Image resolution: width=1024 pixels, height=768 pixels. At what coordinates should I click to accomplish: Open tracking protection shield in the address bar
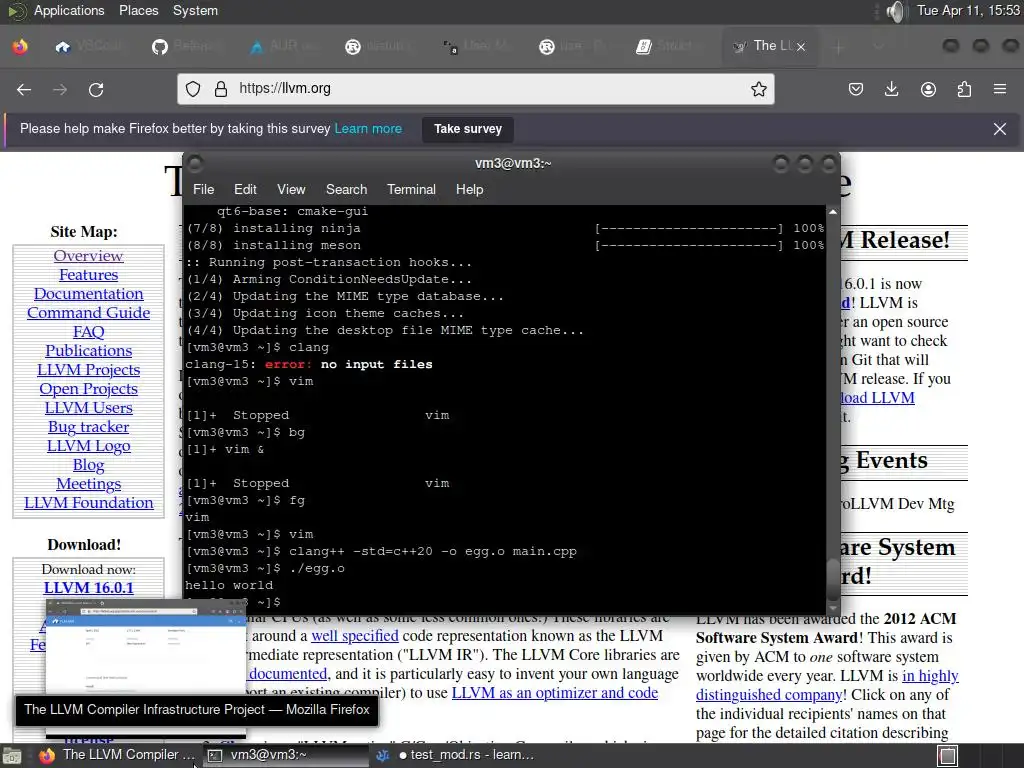pos(193,89)
